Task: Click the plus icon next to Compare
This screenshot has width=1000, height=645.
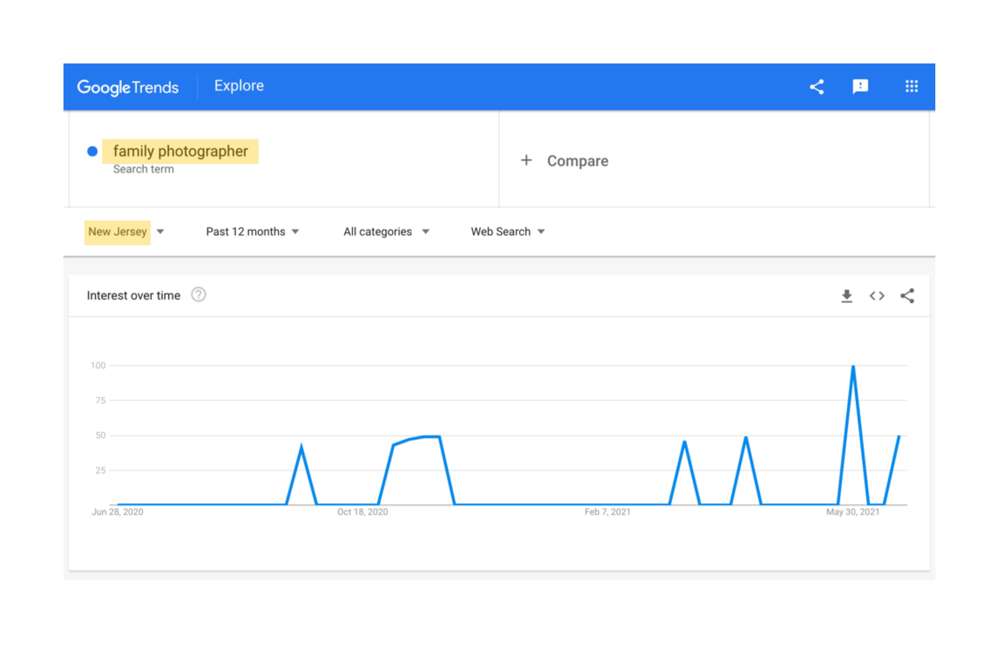Action: coord(526,160)
